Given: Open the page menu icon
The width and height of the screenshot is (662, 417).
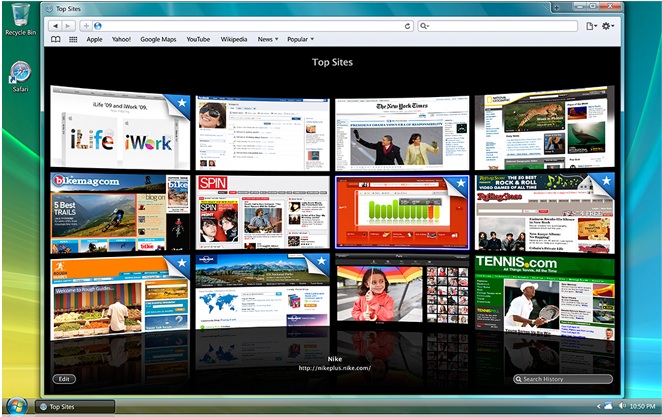Looking at the screenshot, I should click(591, 26).
